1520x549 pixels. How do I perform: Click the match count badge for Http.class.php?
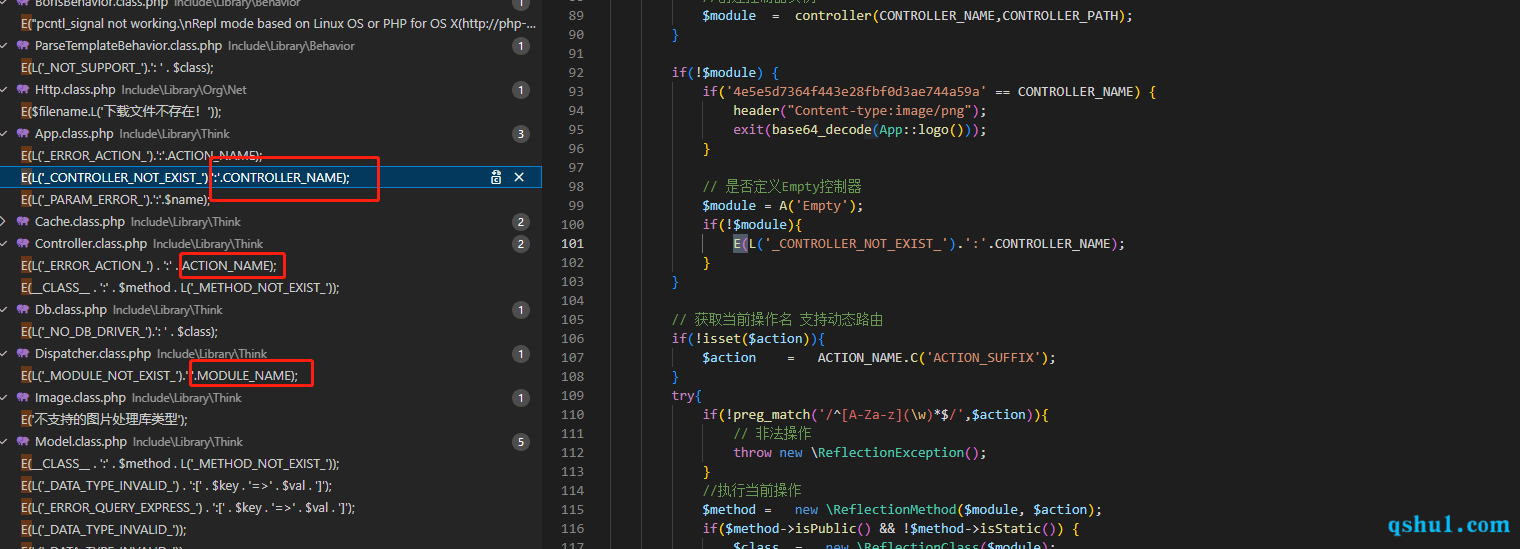520,90
